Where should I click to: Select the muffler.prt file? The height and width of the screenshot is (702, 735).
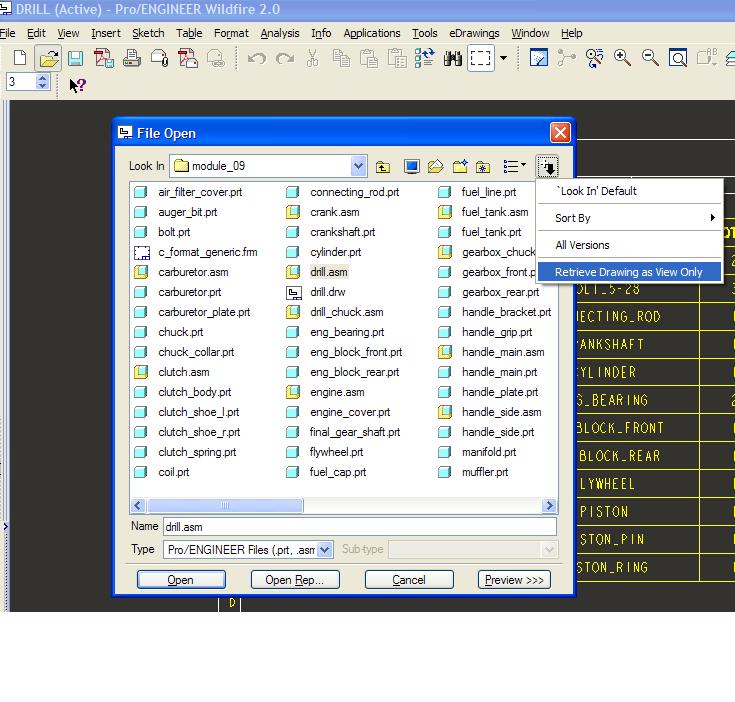pyautogui.click(x=472, y=472)
